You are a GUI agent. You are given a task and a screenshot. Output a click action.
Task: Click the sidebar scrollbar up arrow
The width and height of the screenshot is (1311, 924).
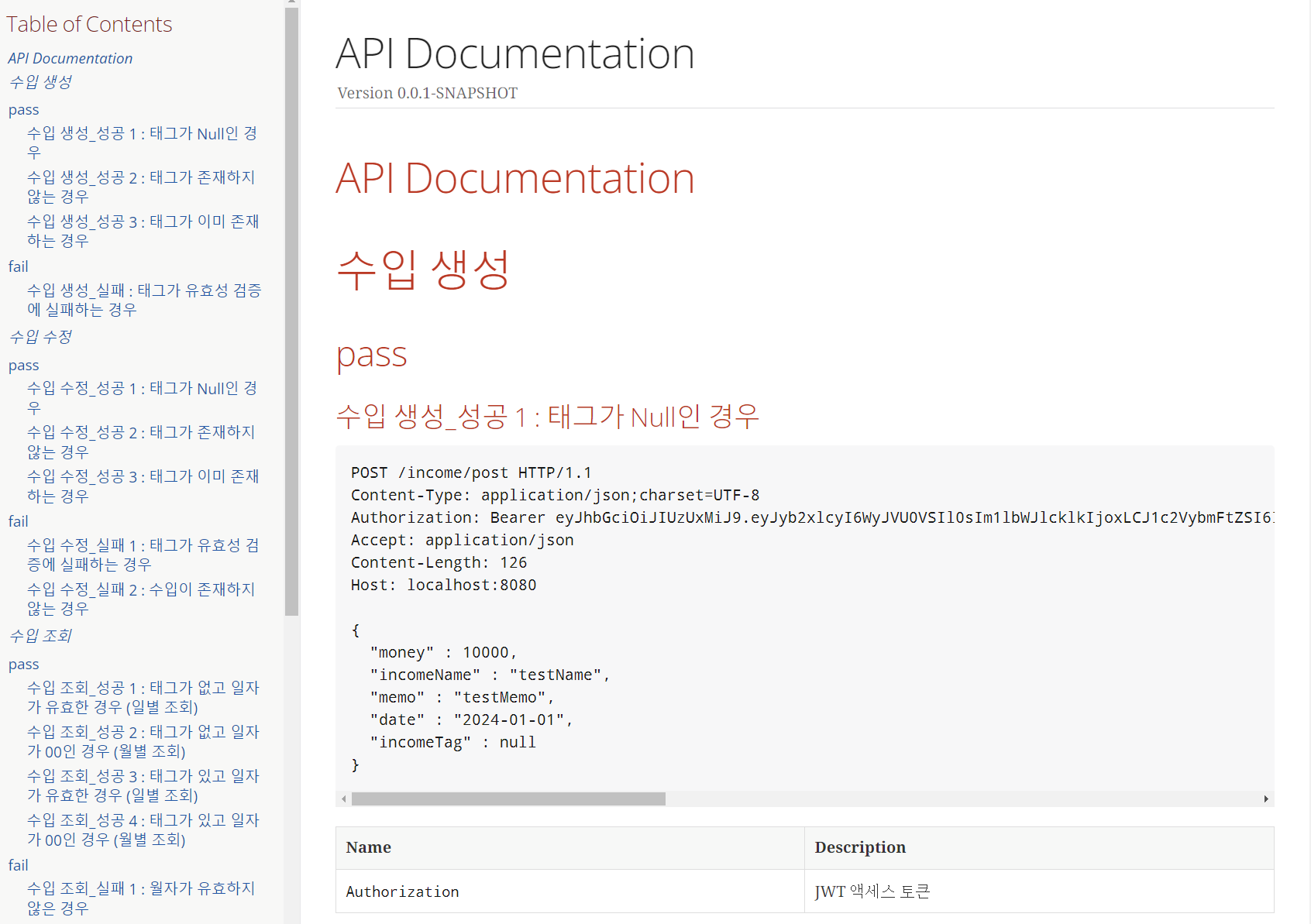coord(291,2)
